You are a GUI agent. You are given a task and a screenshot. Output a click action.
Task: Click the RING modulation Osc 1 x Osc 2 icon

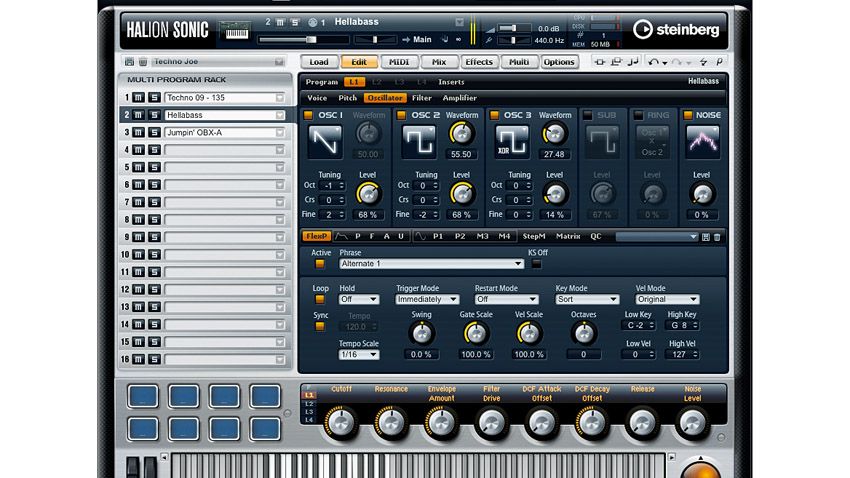tap(652, 141)
